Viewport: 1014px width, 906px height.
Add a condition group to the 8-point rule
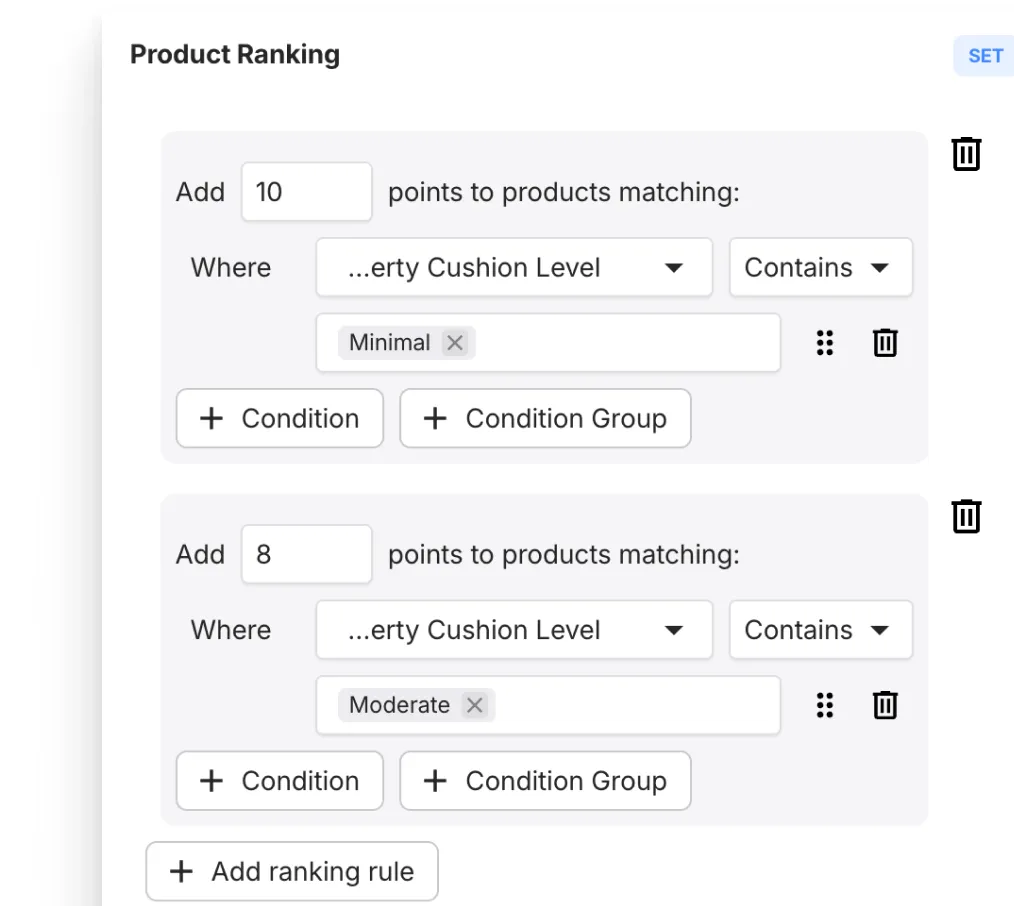pyautogui.click(x=545, y=781)
